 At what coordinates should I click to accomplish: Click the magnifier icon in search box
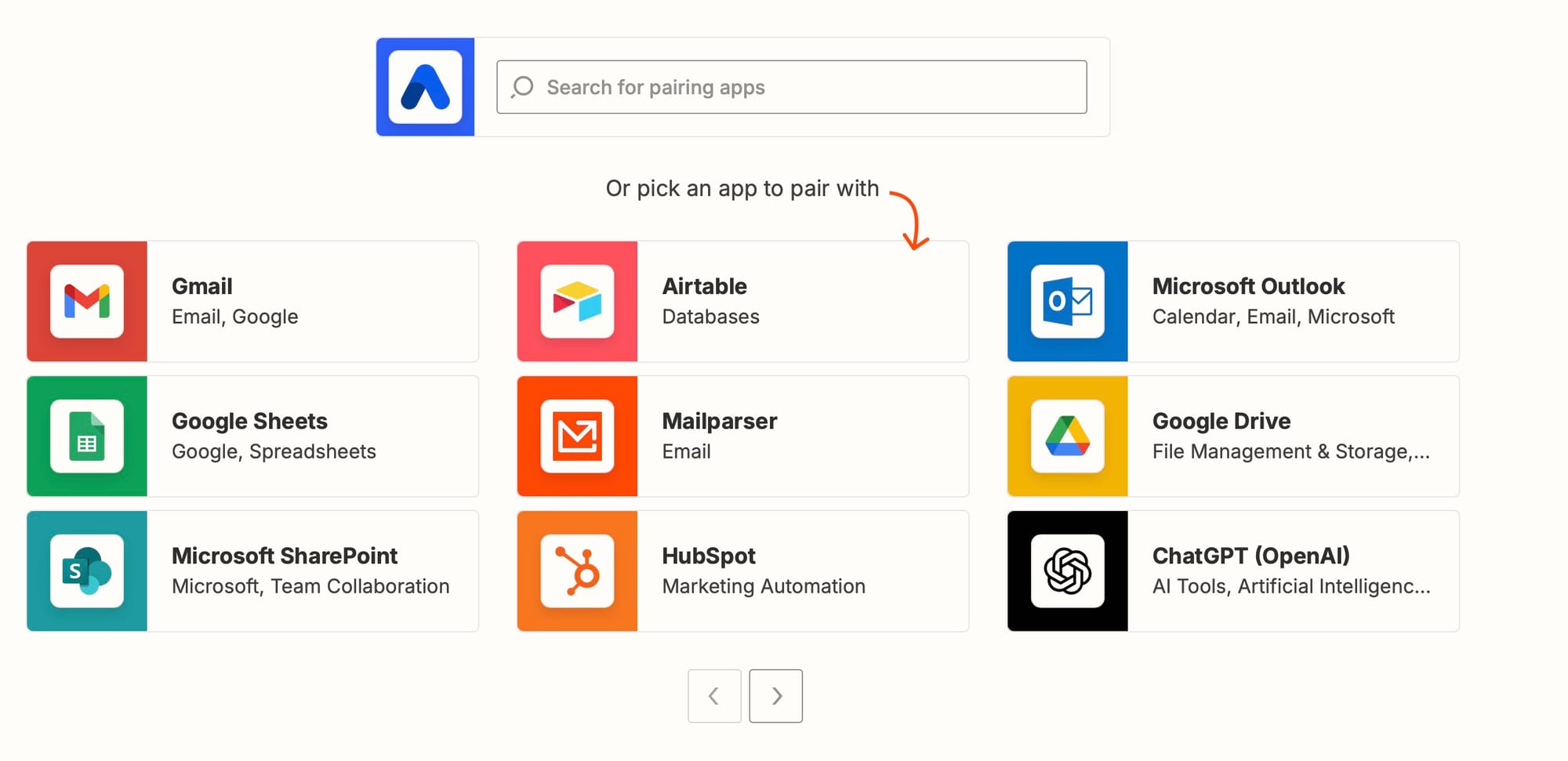click(522, 87)
